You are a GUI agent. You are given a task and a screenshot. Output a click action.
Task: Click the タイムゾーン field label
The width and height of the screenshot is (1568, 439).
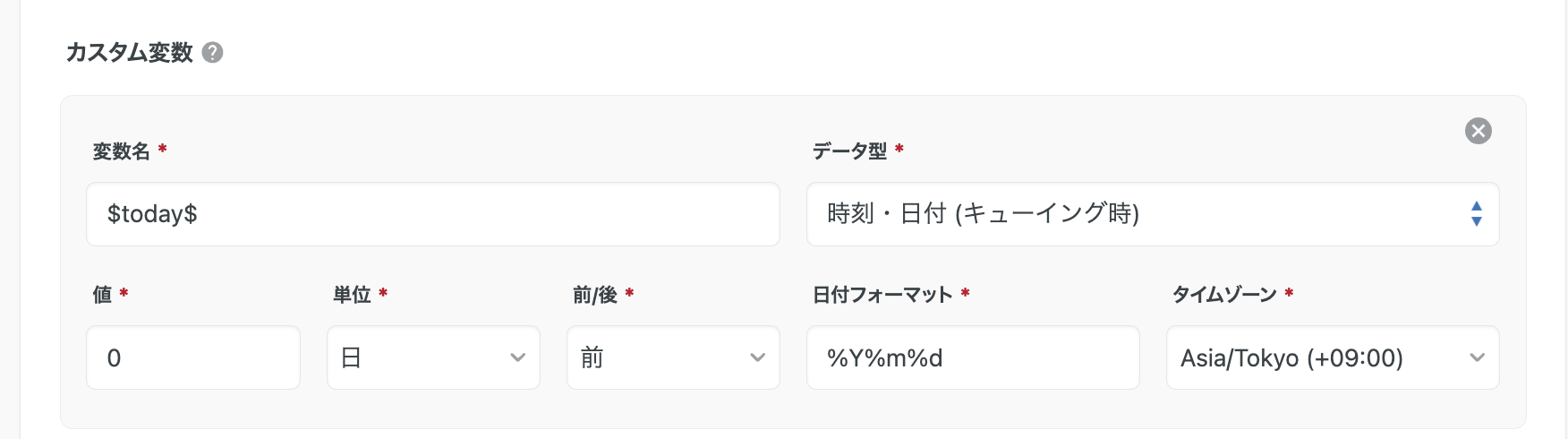click(1224, 295)
